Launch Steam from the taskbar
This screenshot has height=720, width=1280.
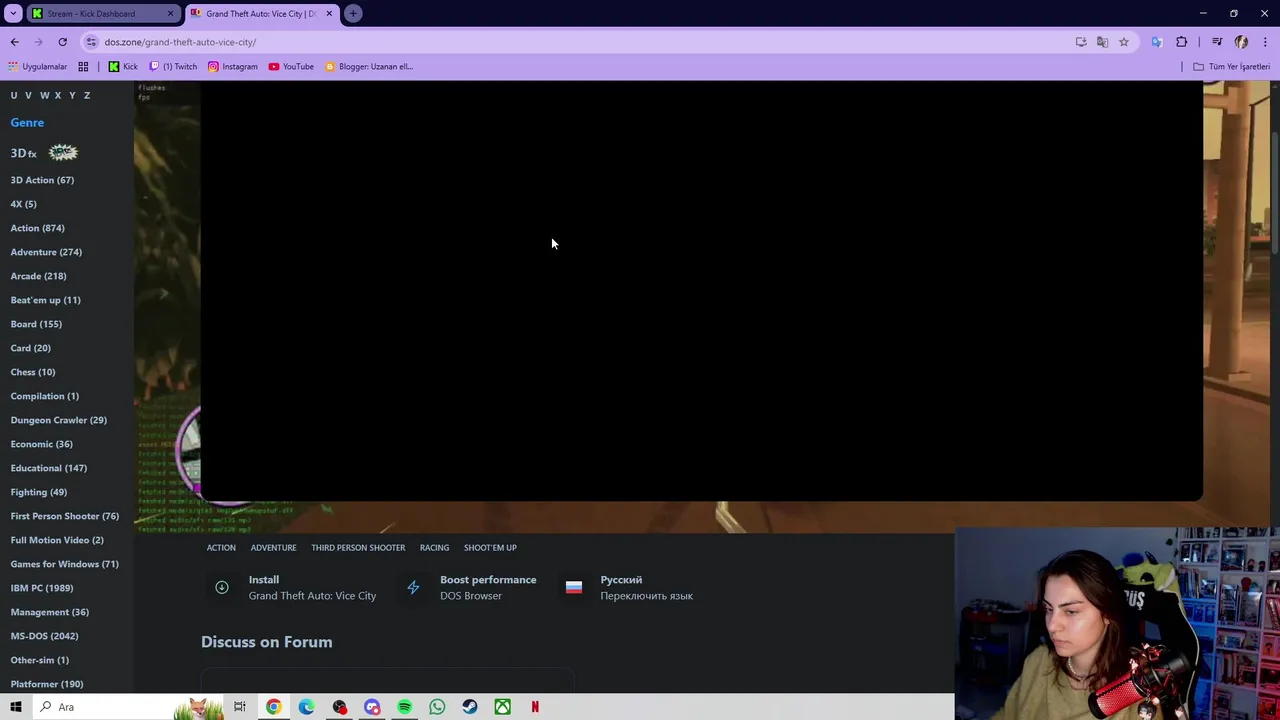(470, 707)
